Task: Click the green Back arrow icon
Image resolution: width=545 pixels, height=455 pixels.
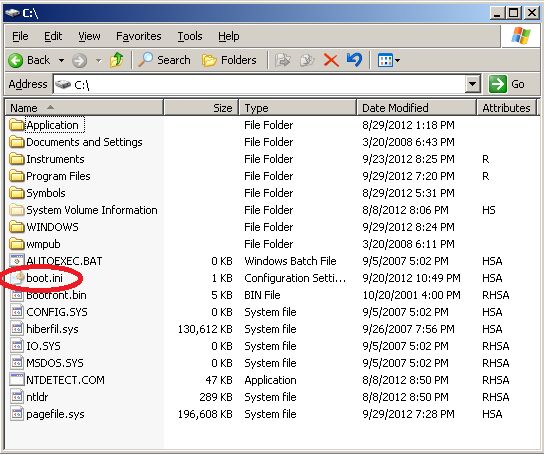Action: (15, 60)
